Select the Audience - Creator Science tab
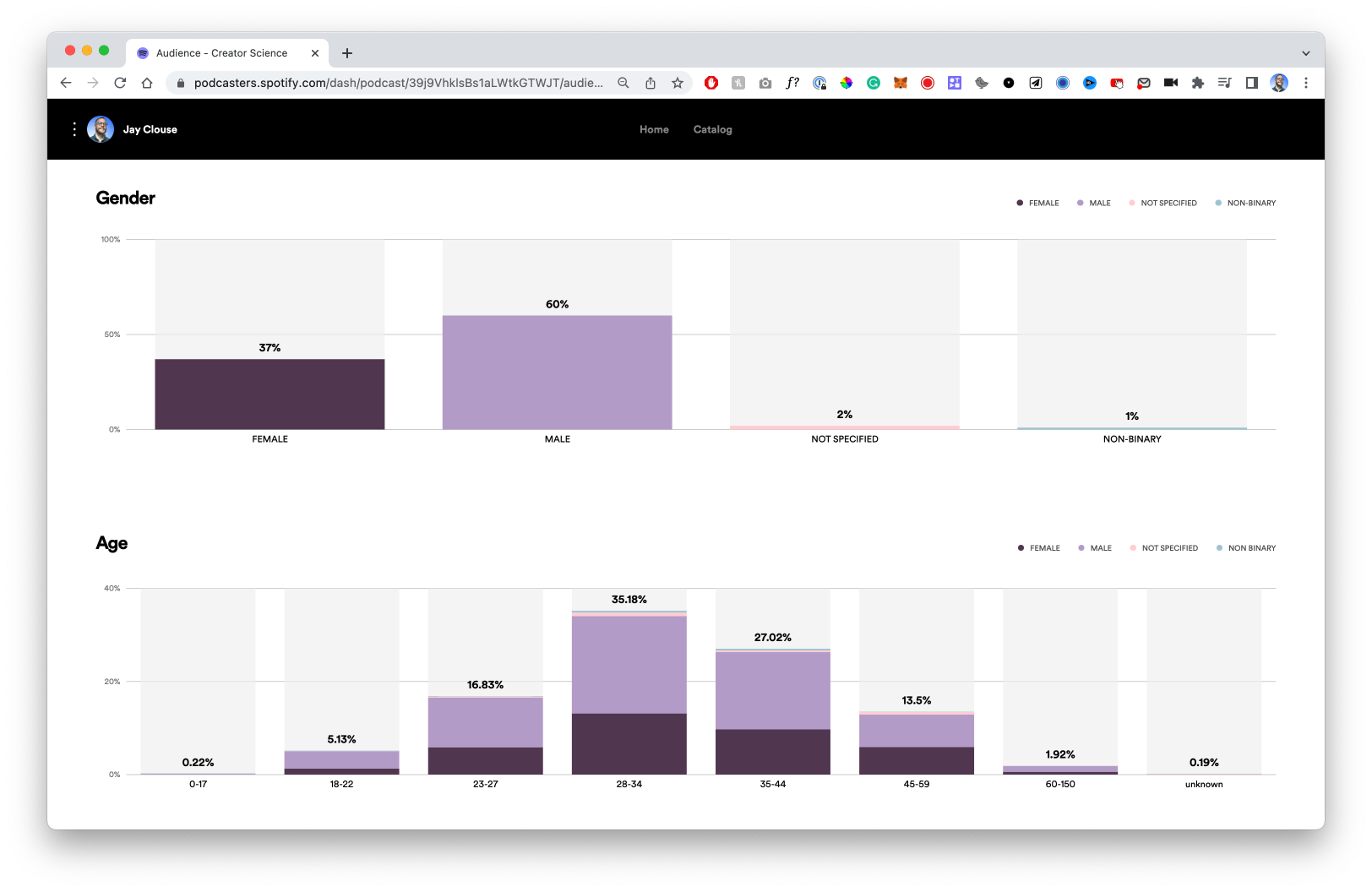This screenshot has height=892, width=1372. coord(226,53)
